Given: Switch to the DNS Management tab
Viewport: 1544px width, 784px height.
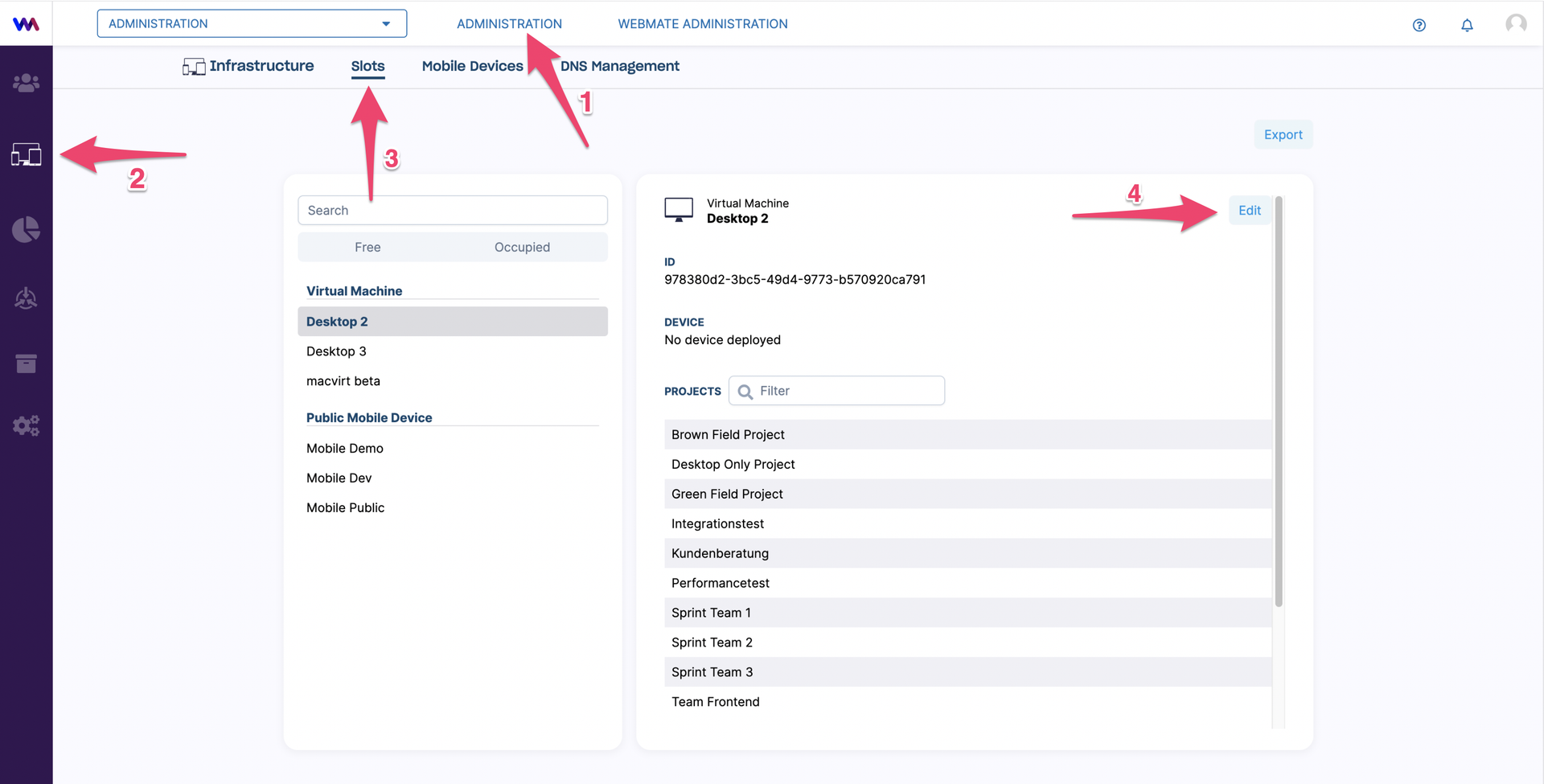Looking at the screenshot, I should click(619, 66).
